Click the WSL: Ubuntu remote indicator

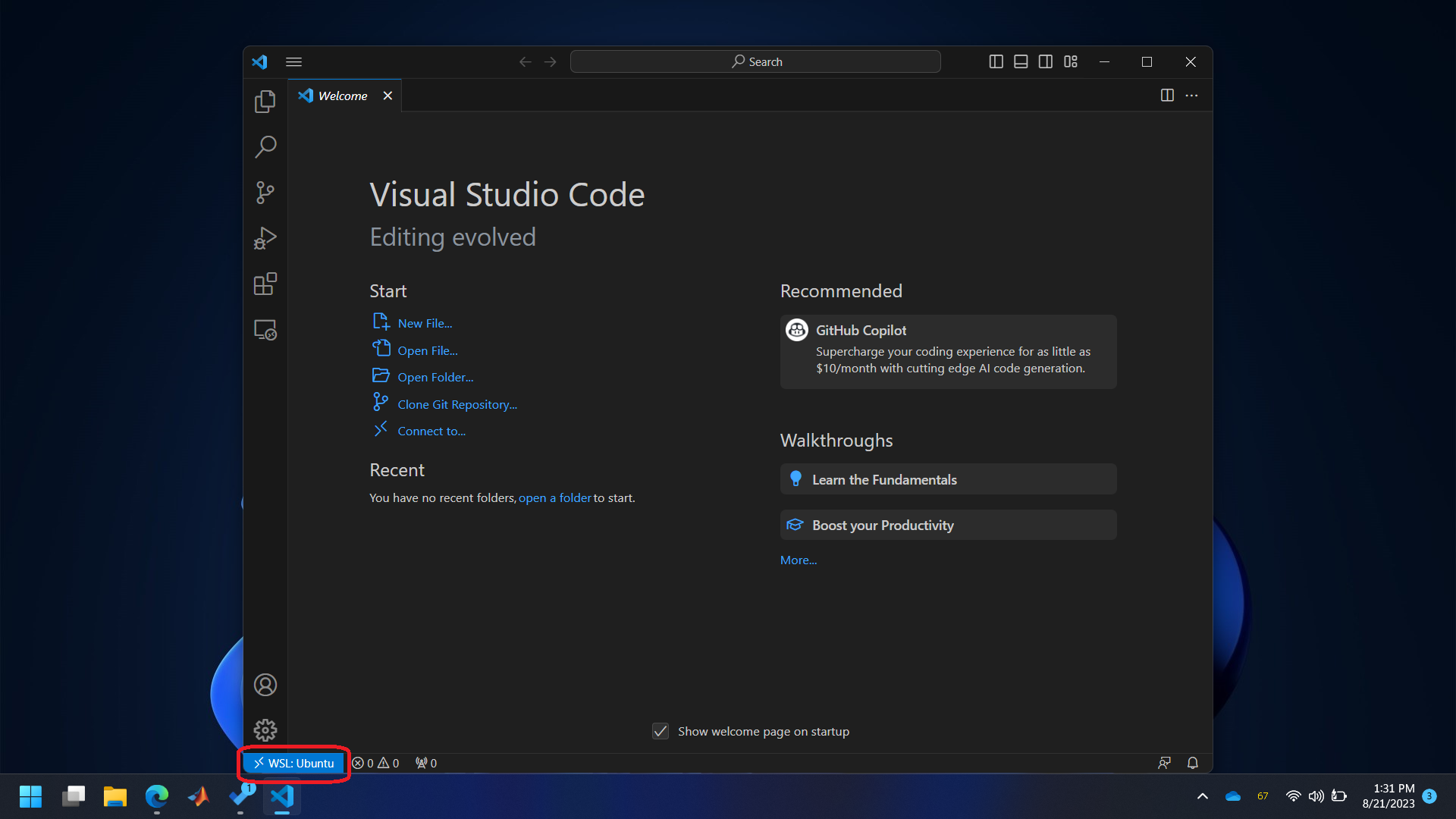pyautogui.click(x=294, y=763)
